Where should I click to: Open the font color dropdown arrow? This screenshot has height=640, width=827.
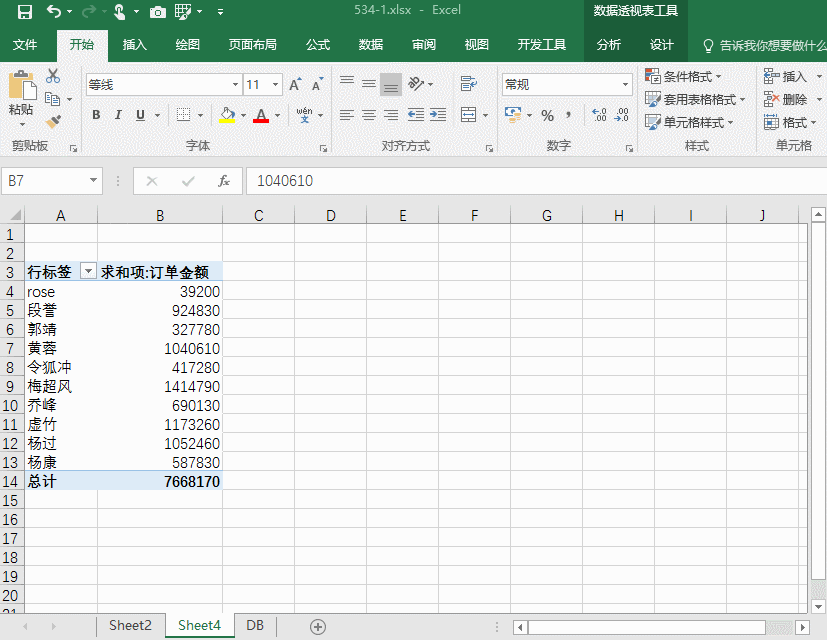pyautogui.click(x=277, y=115)
